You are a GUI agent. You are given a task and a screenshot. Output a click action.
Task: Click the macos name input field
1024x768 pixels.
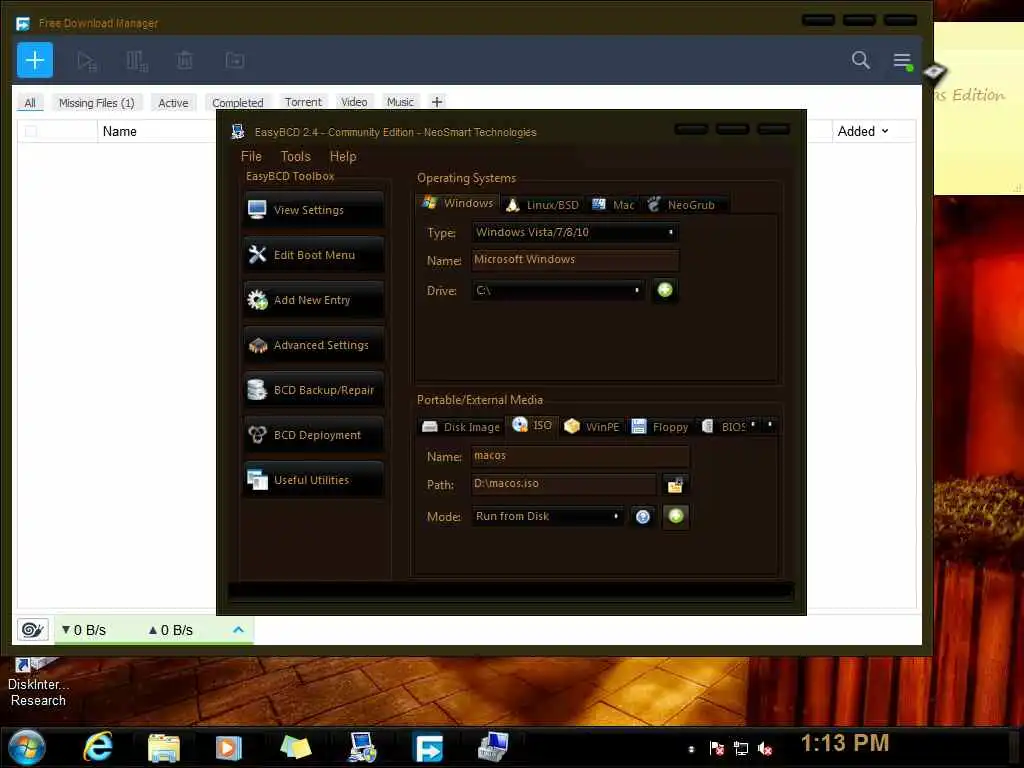tap(580, 456)
